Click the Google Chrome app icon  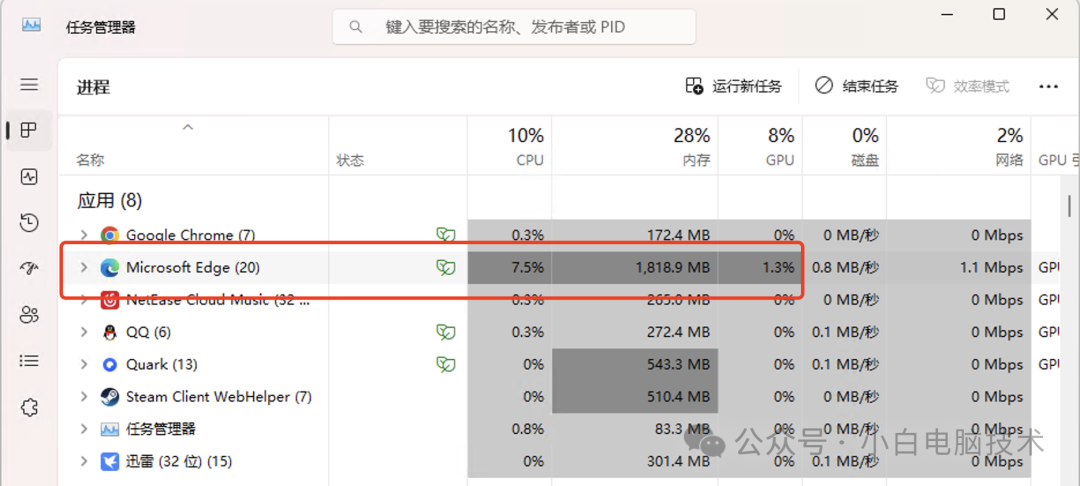pos(109,235)
